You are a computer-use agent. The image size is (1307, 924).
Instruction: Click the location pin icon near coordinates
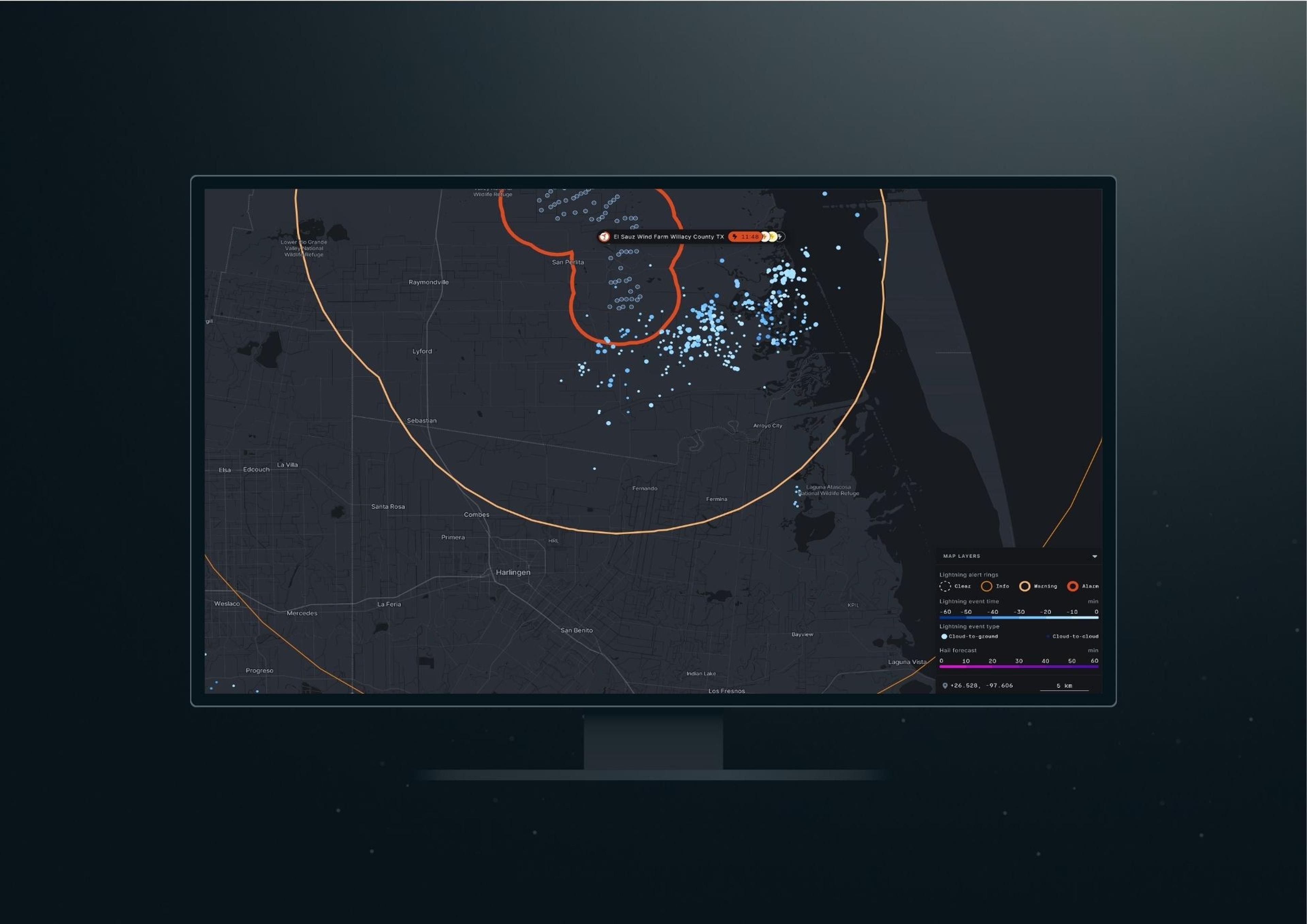[x=946, y=686]
